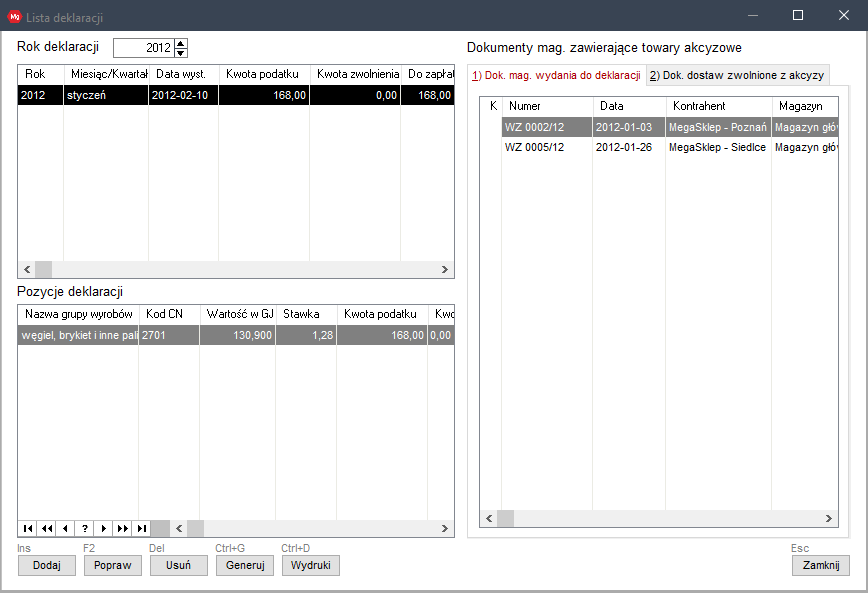Image resolution: width=868 pixels, height=595 pixels.
Task: Open Wydruki printouts button
Action: [311, 565]
